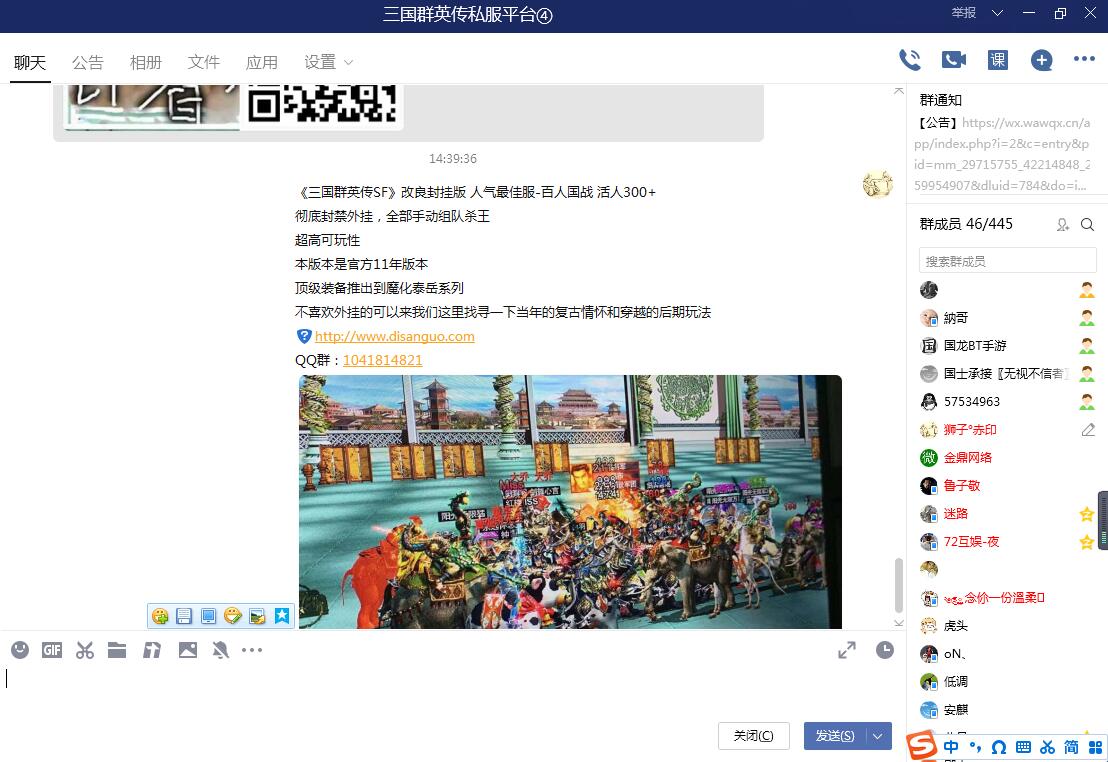Viewport: 1108px width, 762px height.
Task: Toggle Sogou punctuation mode icon
Action: coord(975,747)
